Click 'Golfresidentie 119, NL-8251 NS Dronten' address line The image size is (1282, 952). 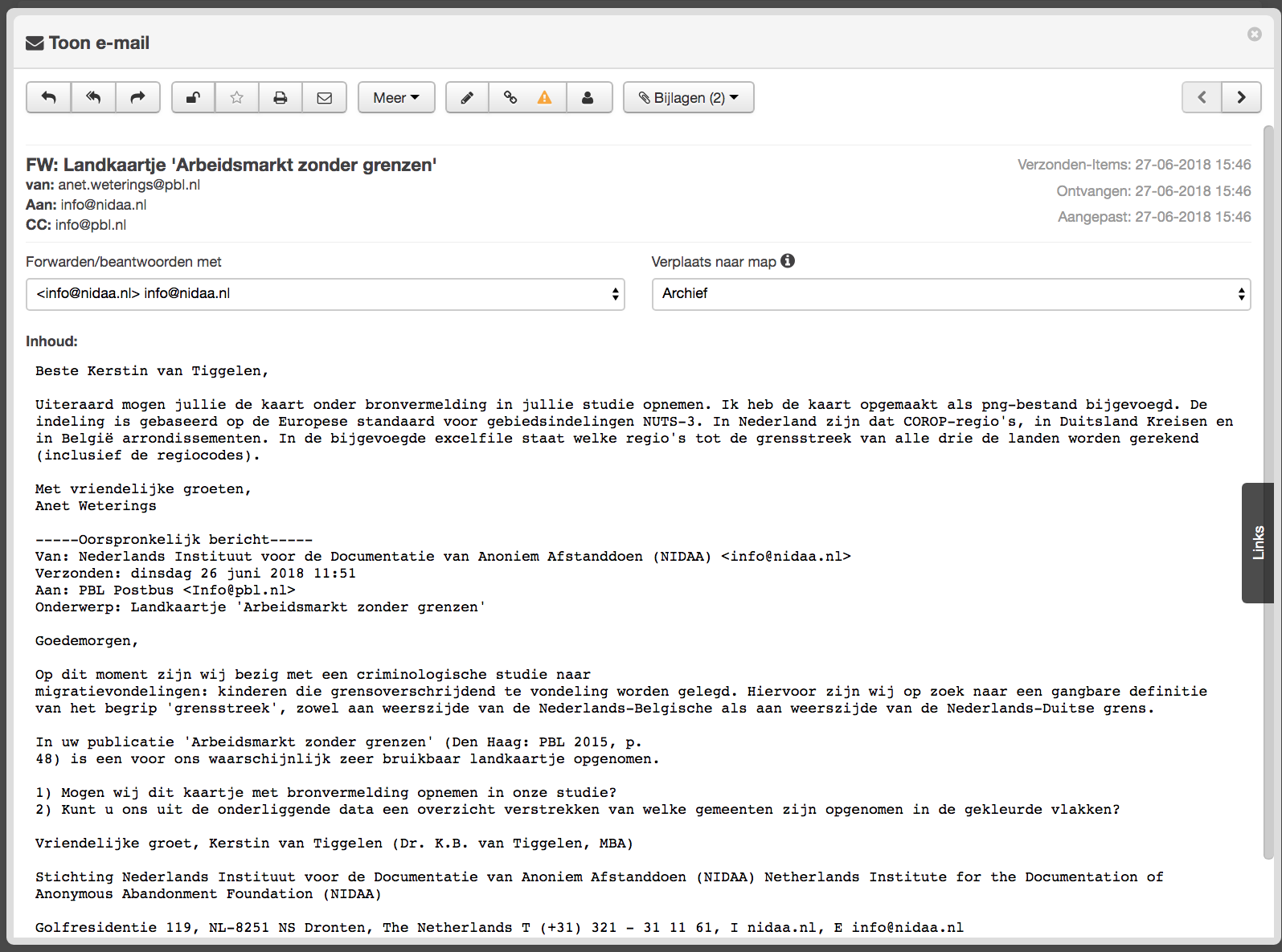click(499, 928)
